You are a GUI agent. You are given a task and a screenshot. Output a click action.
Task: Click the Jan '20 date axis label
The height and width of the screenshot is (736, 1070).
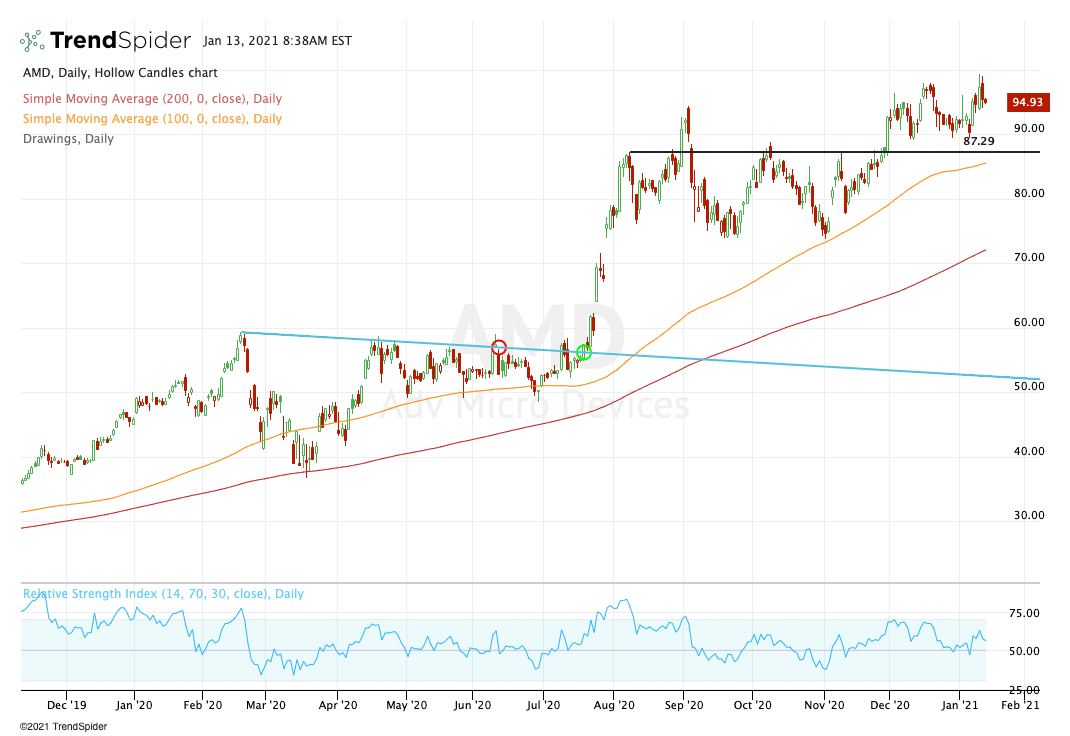[x=134, y=705]
